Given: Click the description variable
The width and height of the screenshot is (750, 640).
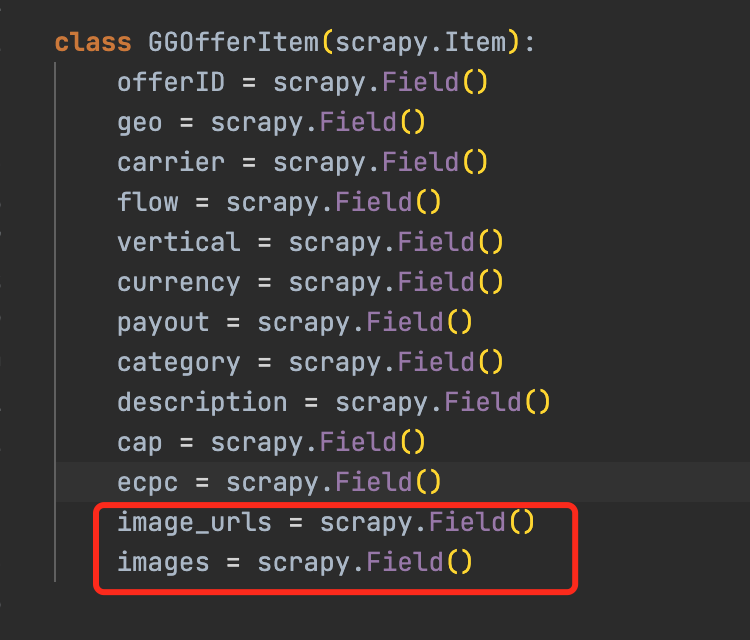Looking at the screenshot, I should (202, 402).
